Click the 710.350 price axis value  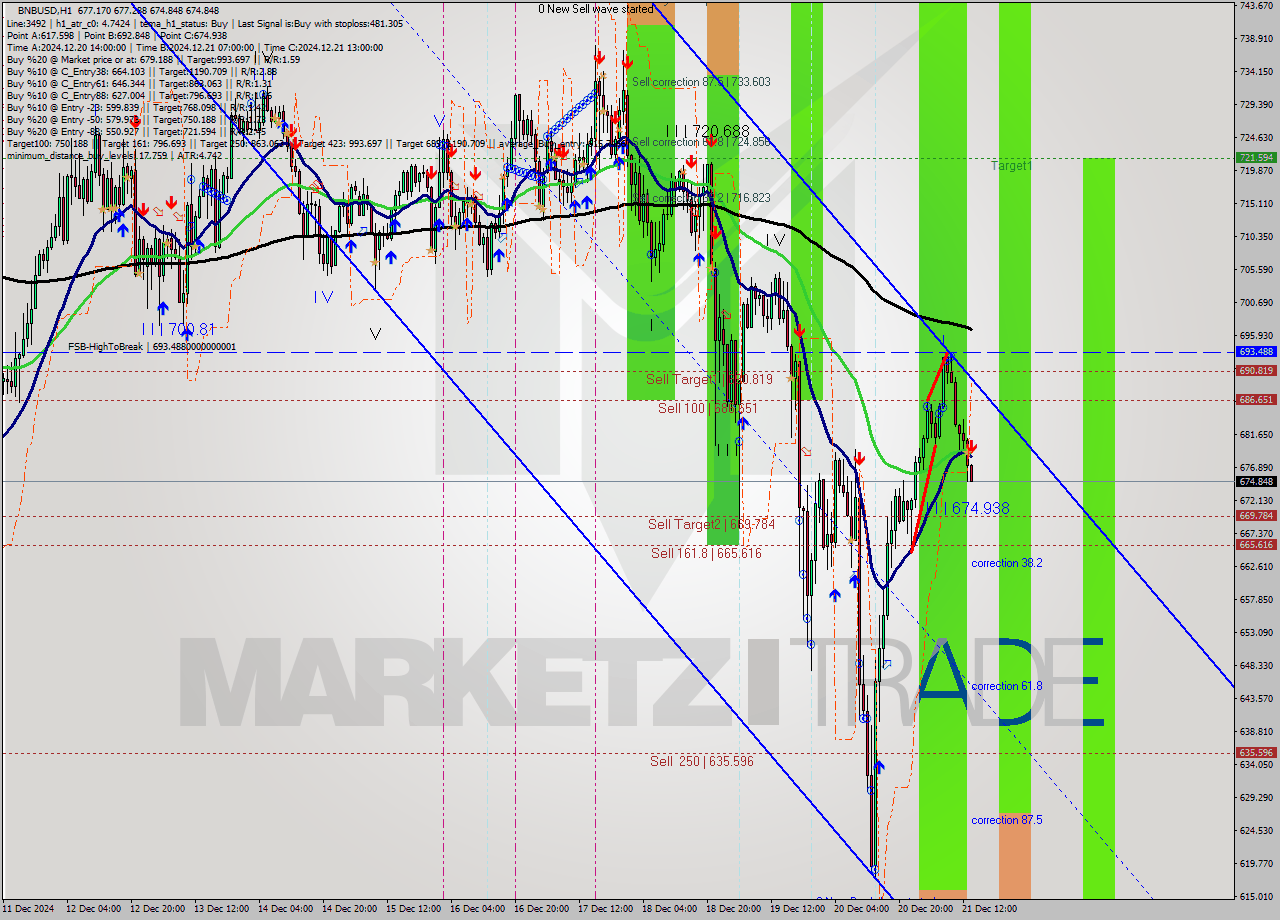coord(1256,237)
